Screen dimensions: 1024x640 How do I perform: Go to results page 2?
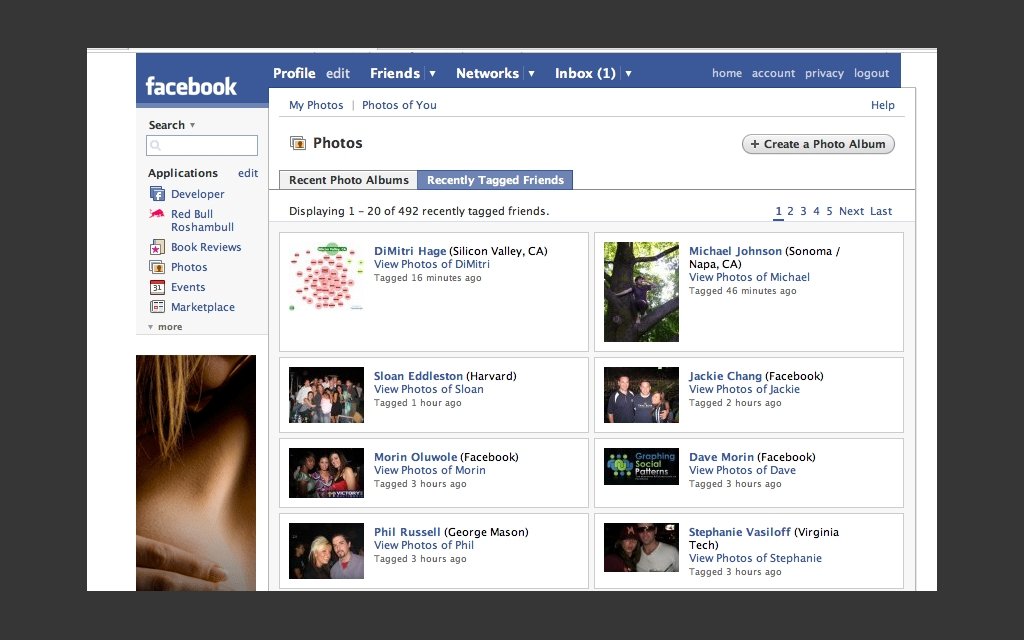(x=790, y=211)
